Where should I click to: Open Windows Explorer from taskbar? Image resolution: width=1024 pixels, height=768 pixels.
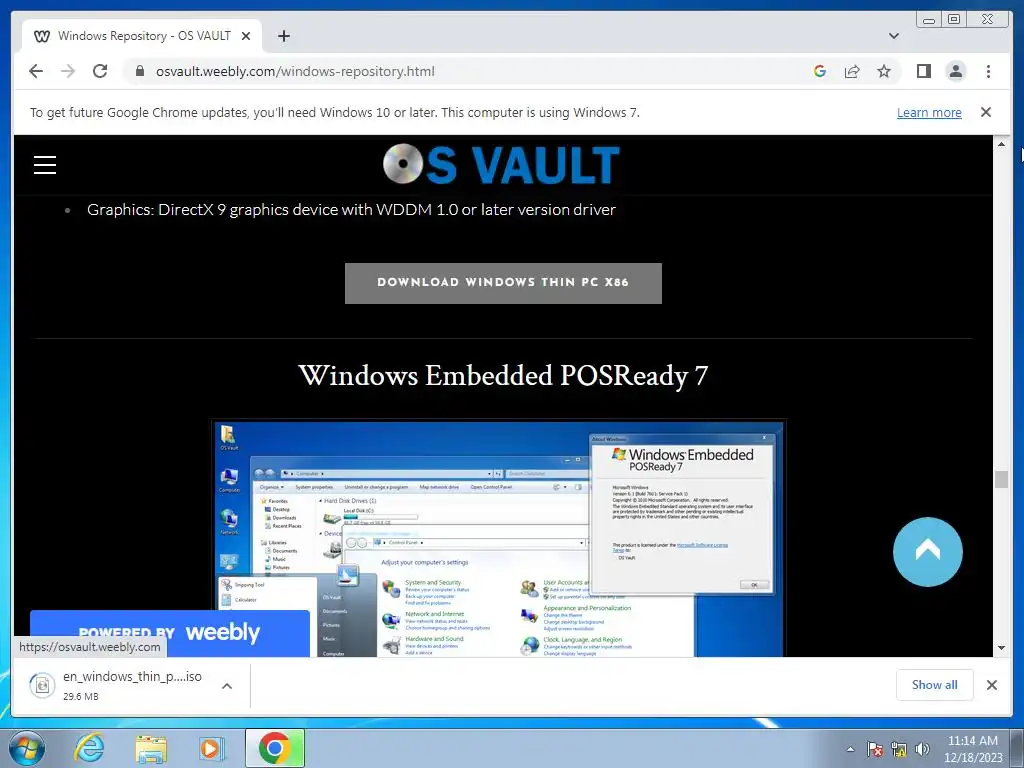click(151, 748)
